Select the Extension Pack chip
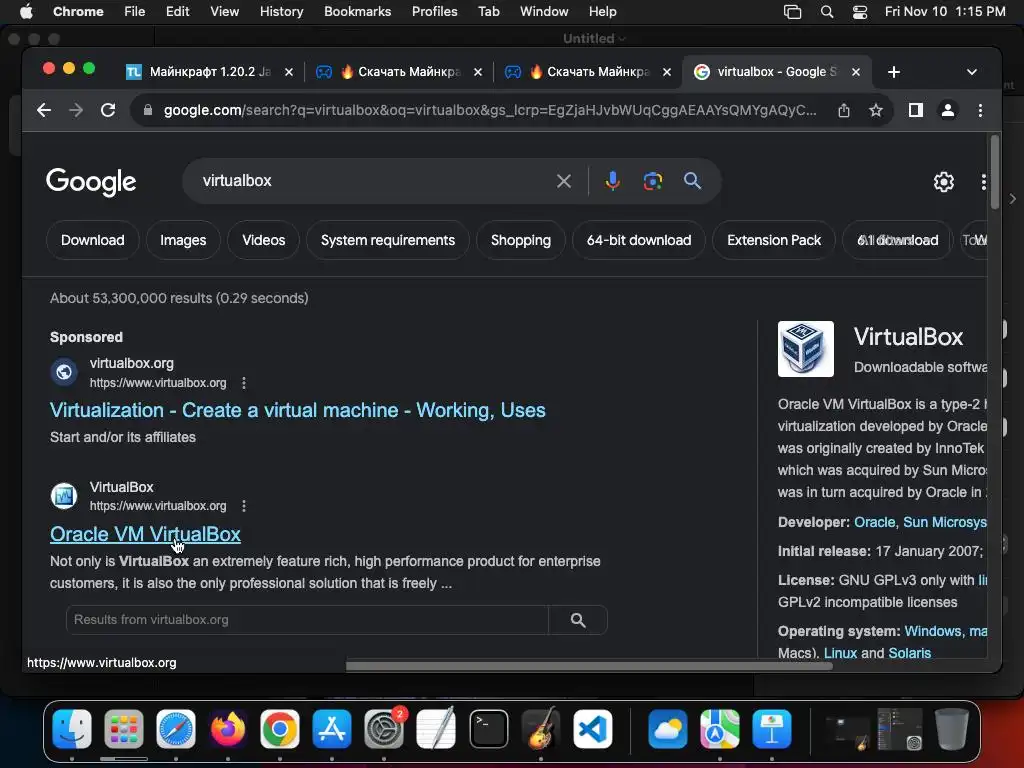This screenshot has width=1024, height=768. (774, 240)
